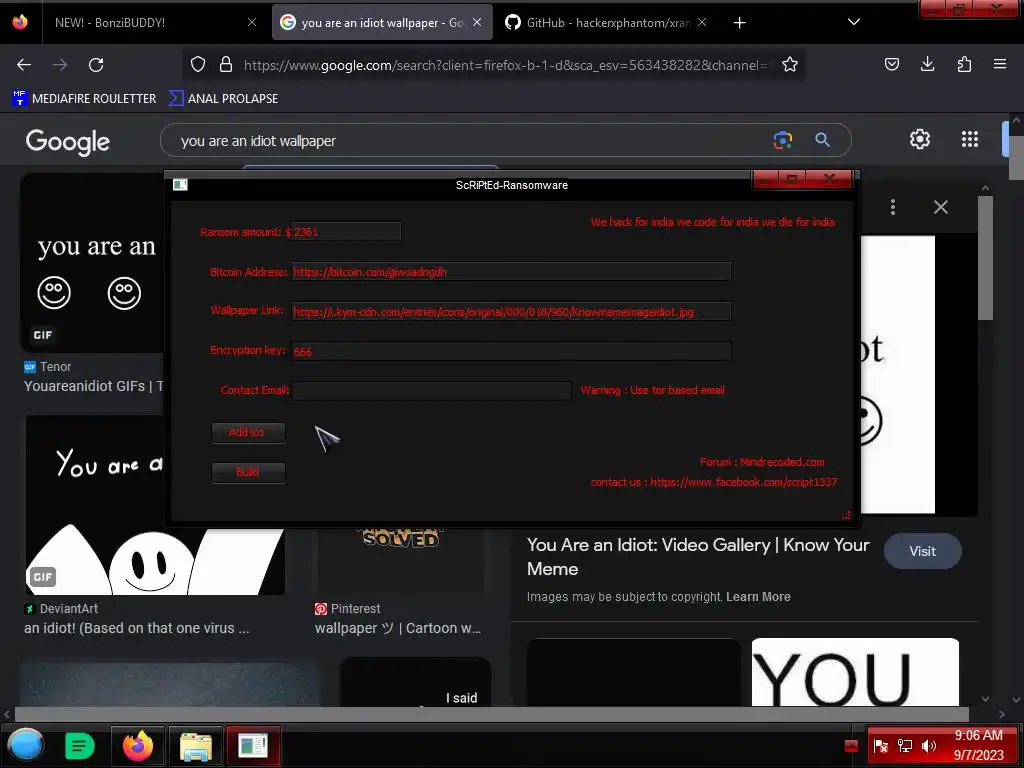1024x768 pixels.
Task: Click the facebook contact us text
Action: (713, 482)
